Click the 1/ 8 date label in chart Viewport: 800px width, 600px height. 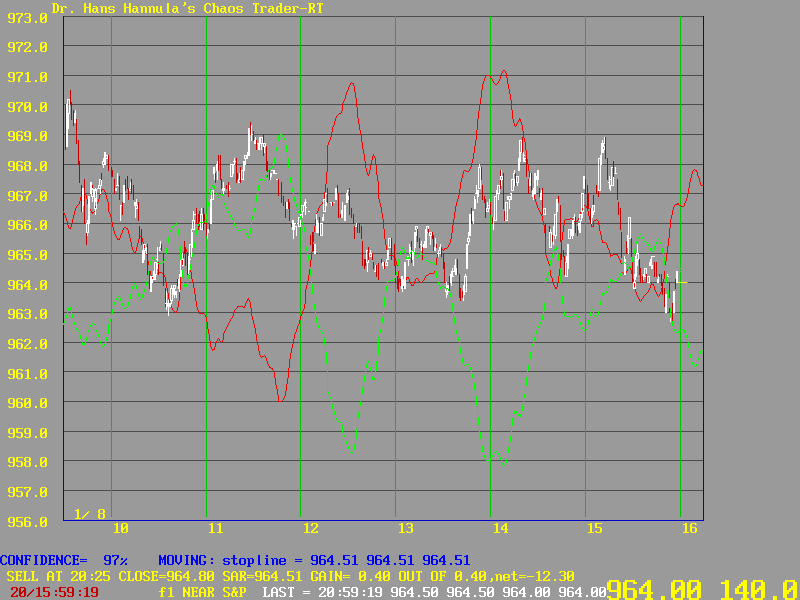pyautogui.click(x=90, y=514)
